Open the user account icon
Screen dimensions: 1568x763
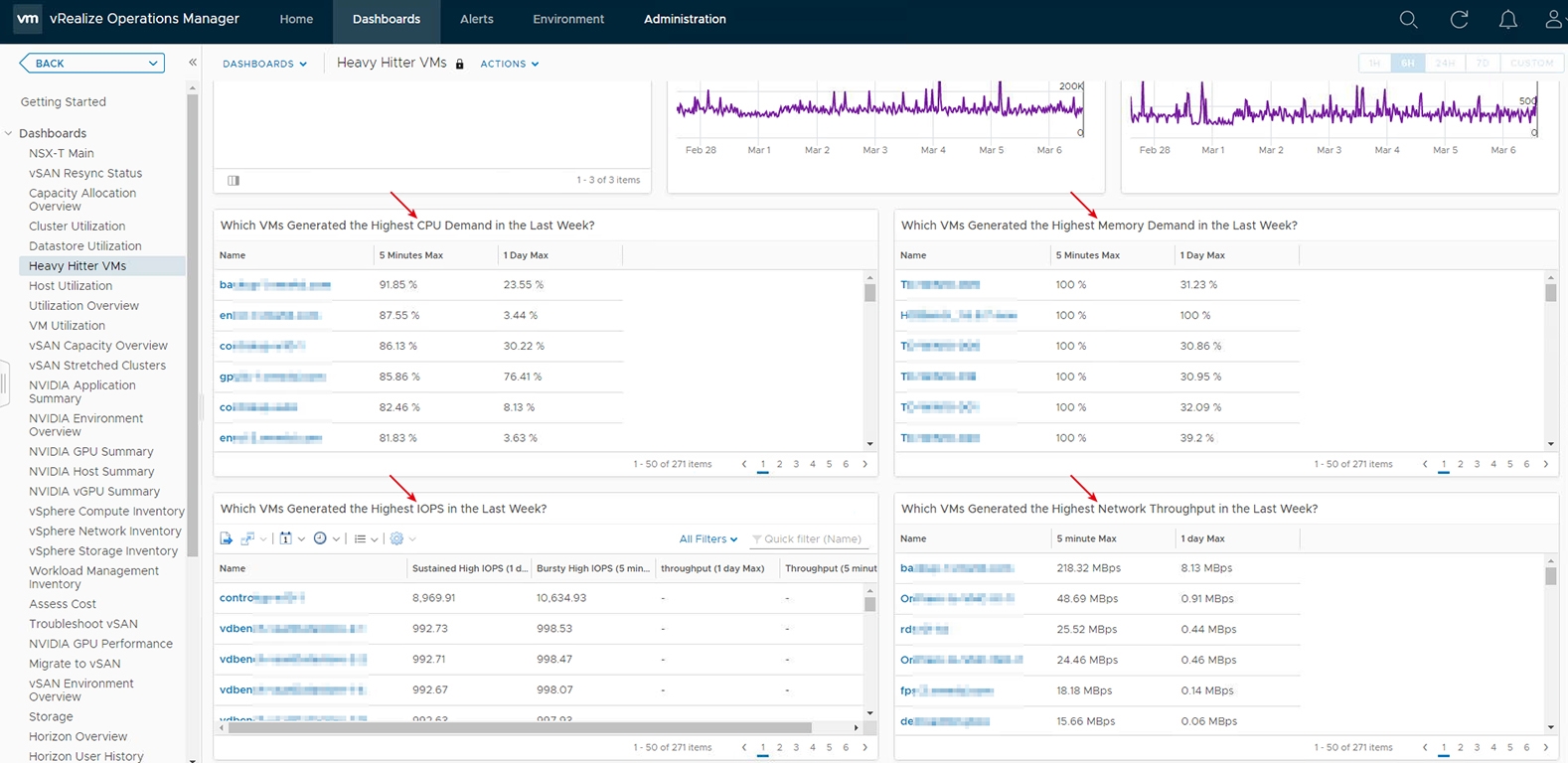pos(1554,19)
